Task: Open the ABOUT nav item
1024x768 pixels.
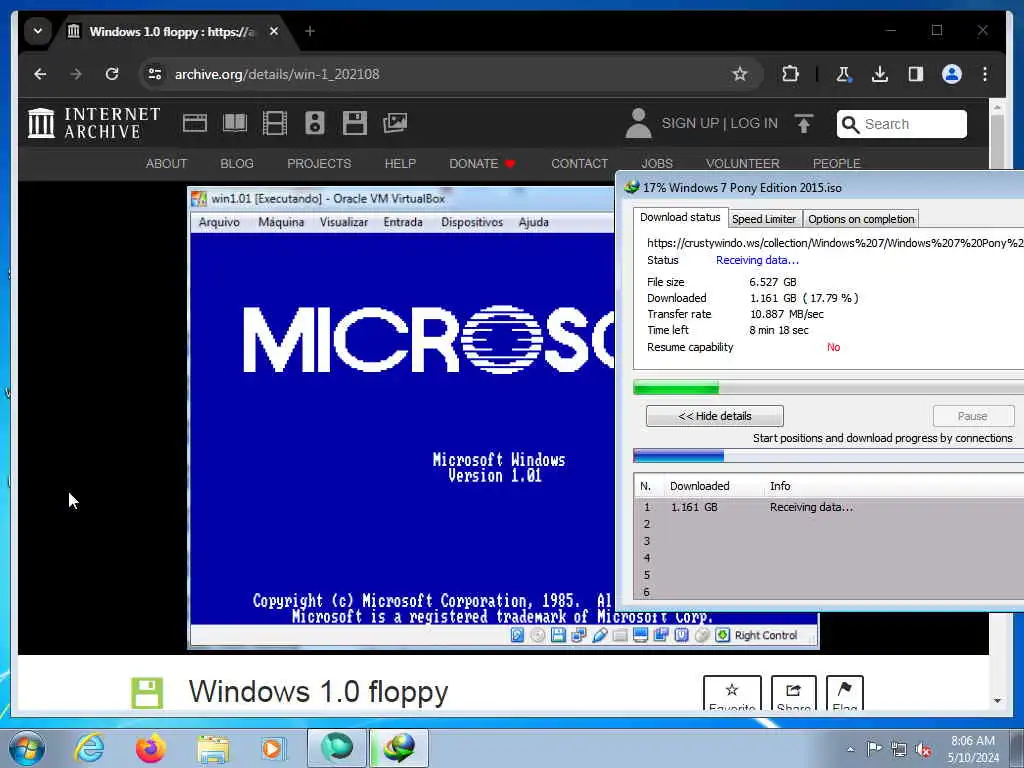Action: [166, 163]
